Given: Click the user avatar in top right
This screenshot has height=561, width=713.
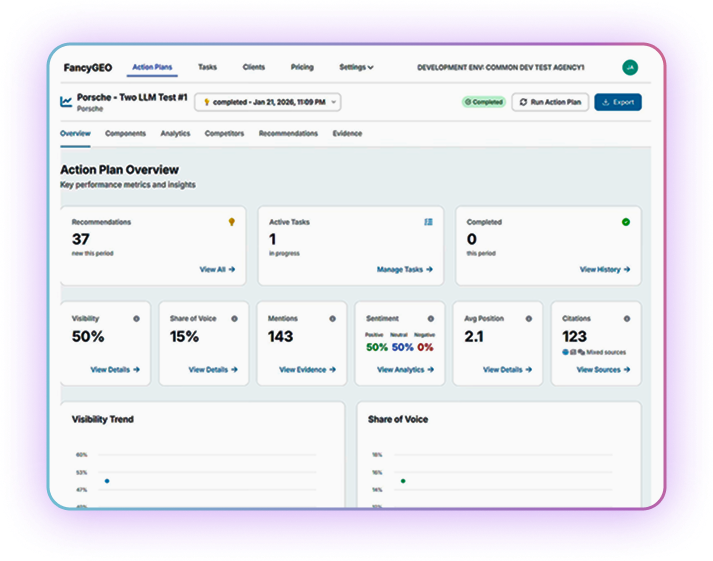Looking at the screenshot, I should pos(629,68).
